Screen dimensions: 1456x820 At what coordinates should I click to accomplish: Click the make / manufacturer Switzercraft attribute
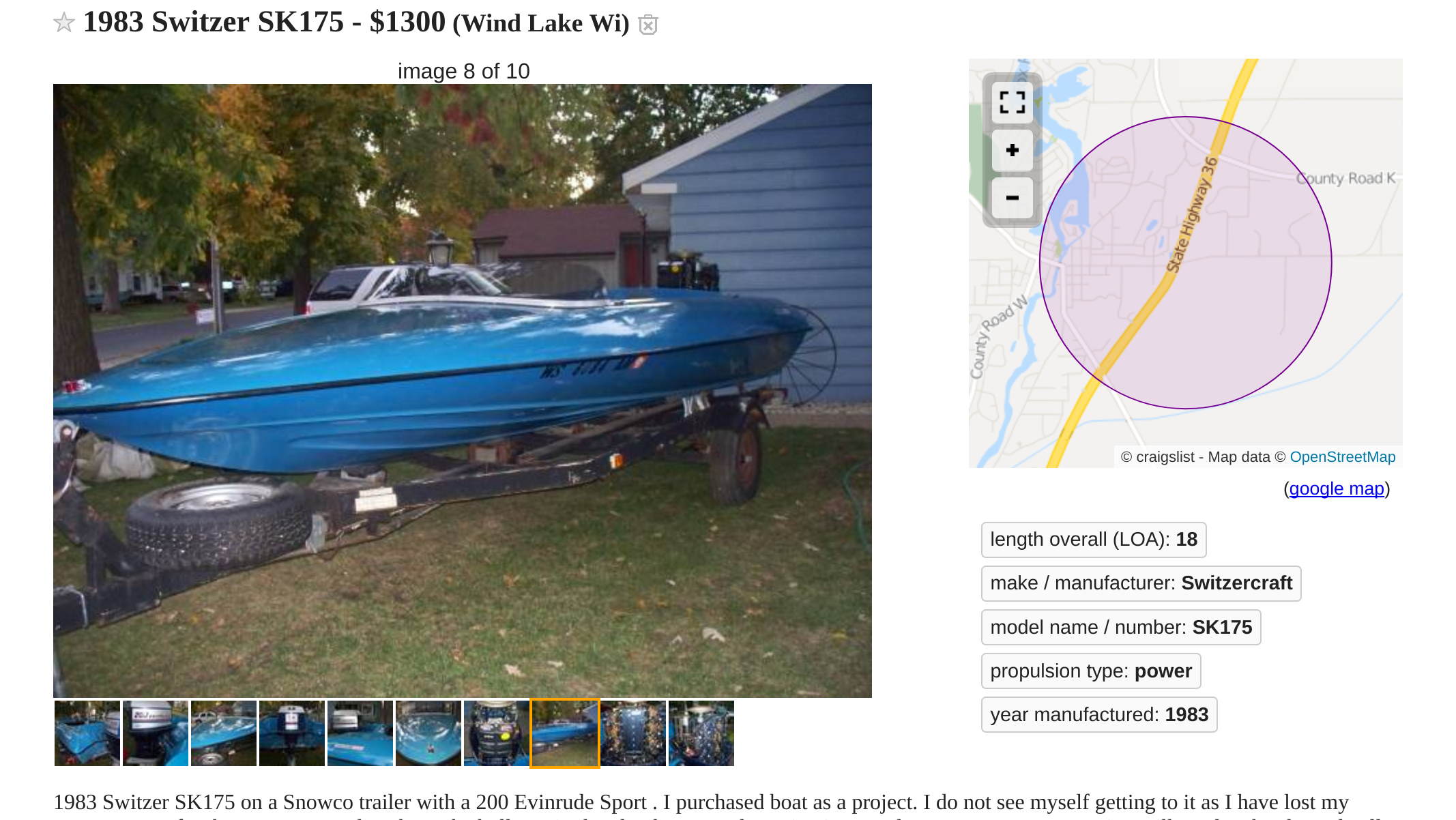(x=1141, y=583)
